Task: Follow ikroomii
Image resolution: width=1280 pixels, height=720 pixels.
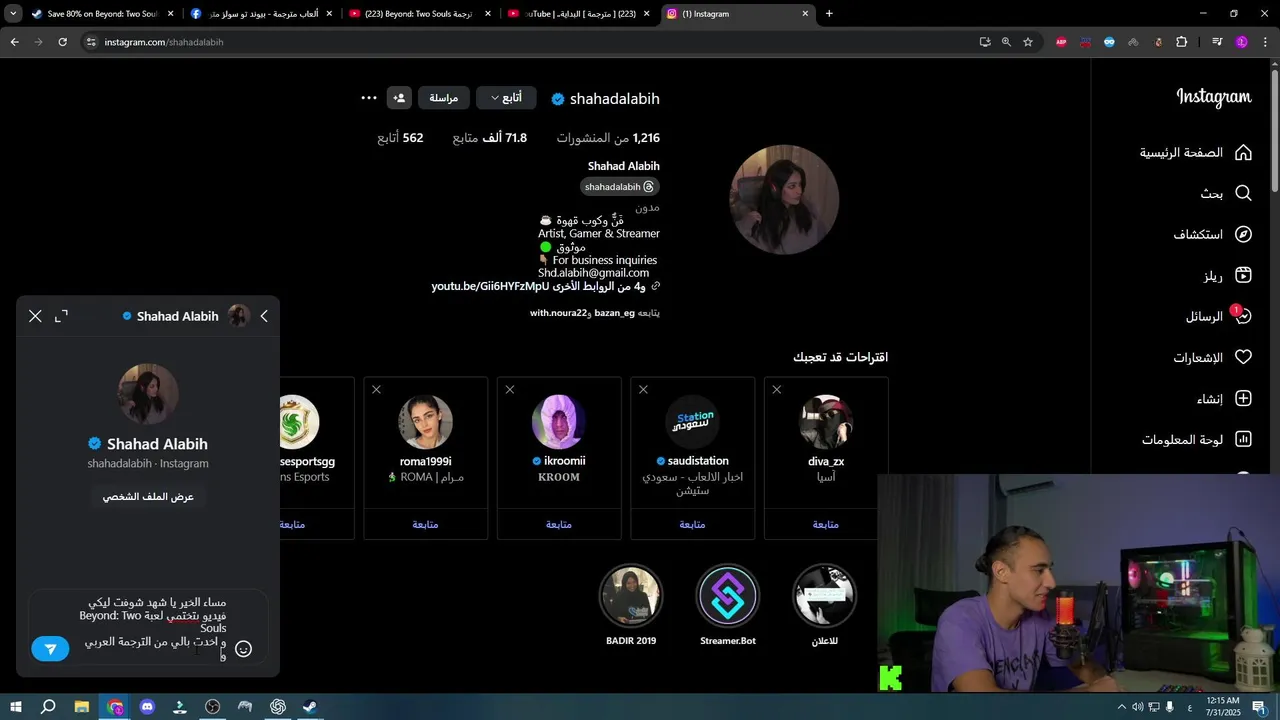Action: pyautogui.click(x=559, y=524)
